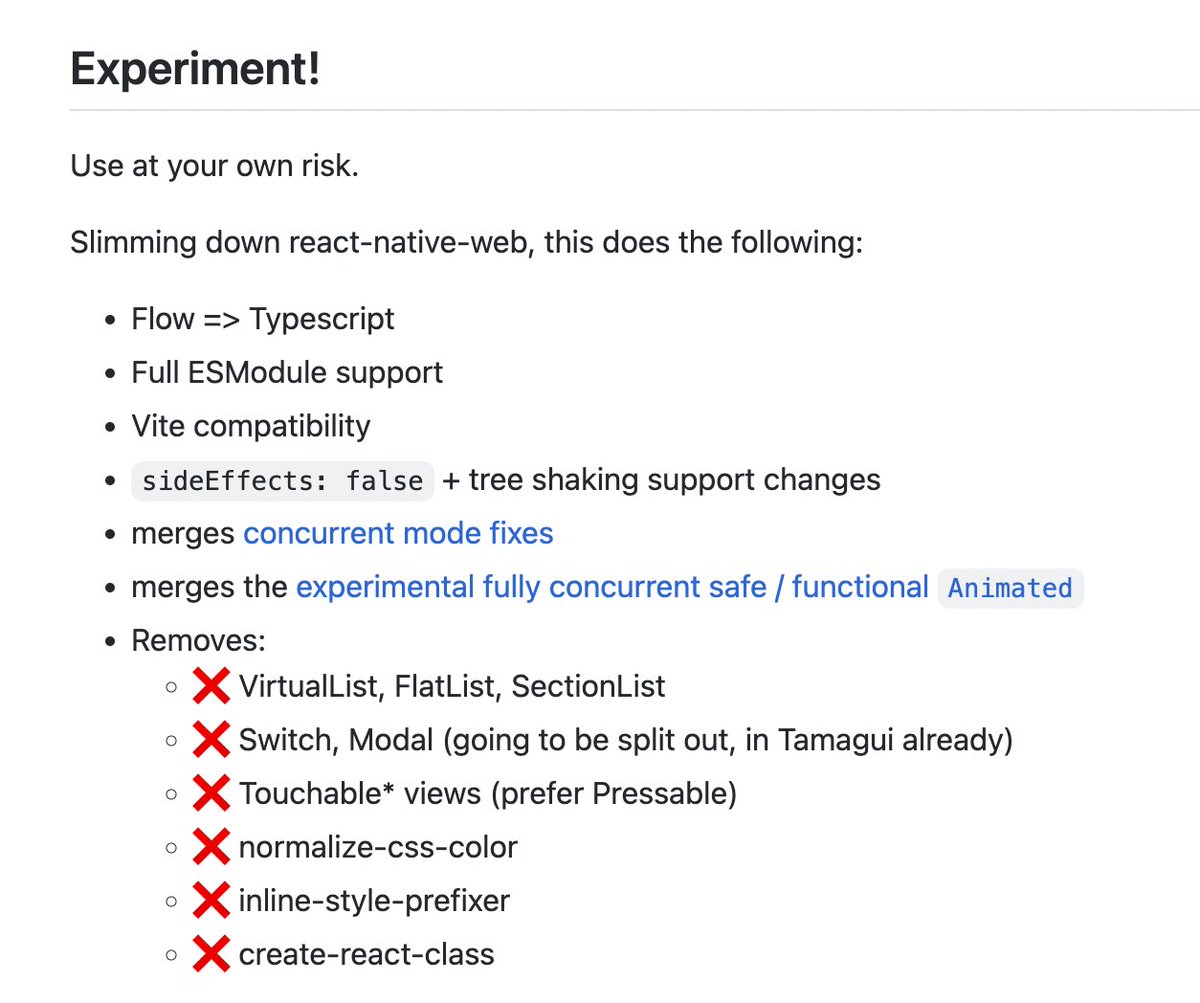Select the red X before create-react-class
Image resolution: width=1200 pixels, height=1003 pixels.
point(211,955)
